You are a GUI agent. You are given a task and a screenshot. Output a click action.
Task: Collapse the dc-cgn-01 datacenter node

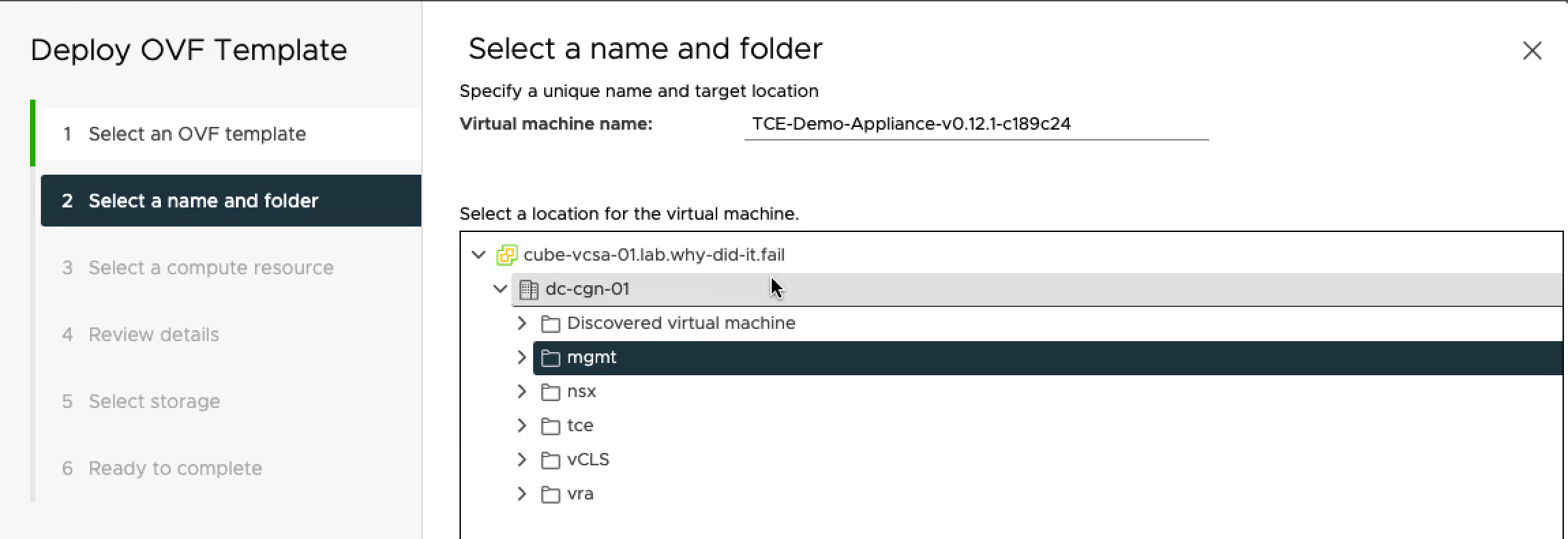pos(500,289)
